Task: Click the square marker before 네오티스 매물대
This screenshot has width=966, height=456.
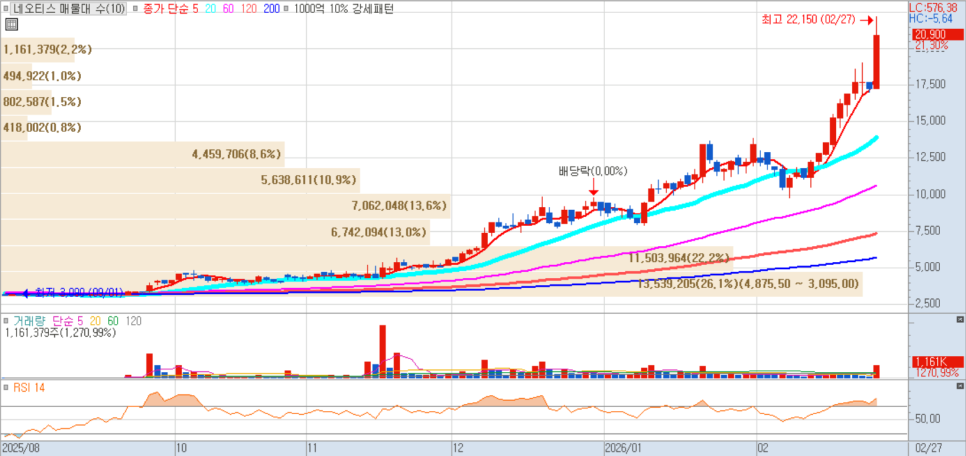Action: point(7,9)
